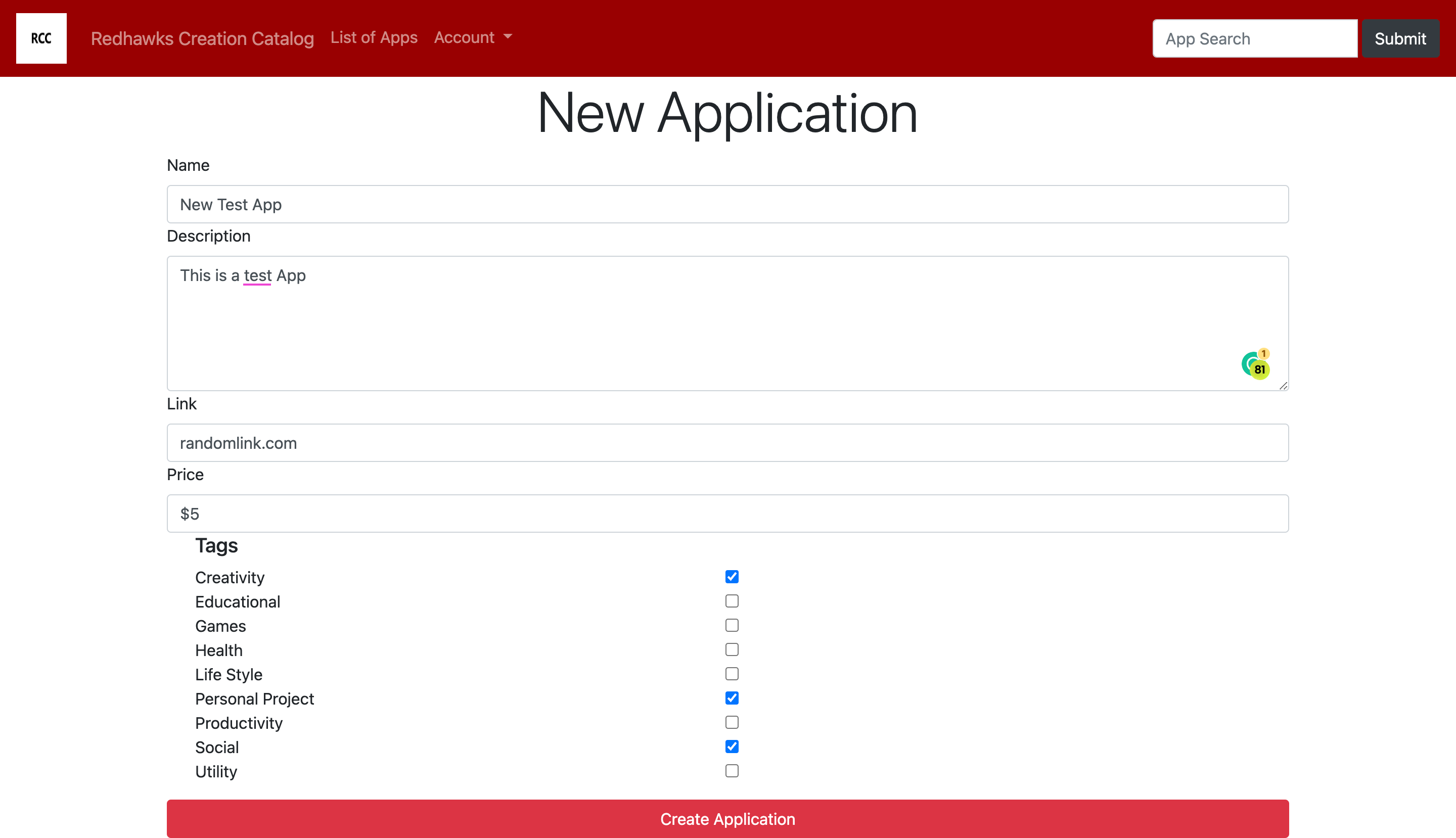This screenshot has width=1456, height=838.
Task: Tick the Health tag checkbox
Action: coord(732,649)
